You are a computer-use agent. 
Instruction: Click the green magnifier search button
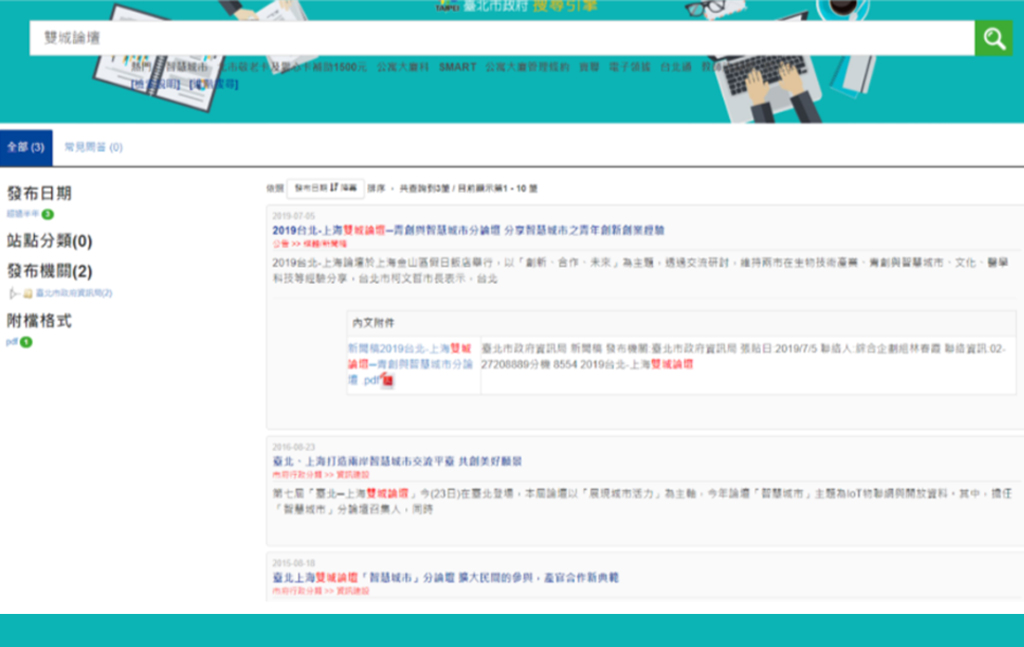coord(993,39)
